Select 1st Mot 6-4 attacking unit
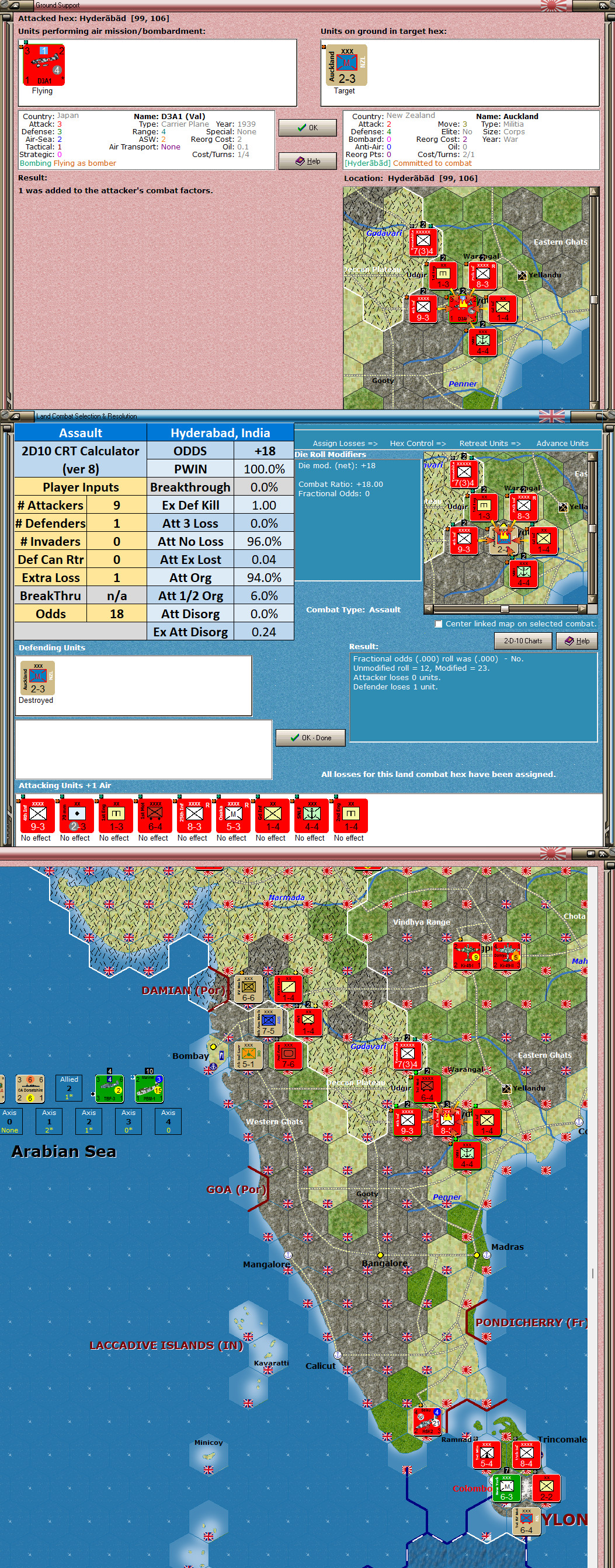 click(x=155, y=816)
